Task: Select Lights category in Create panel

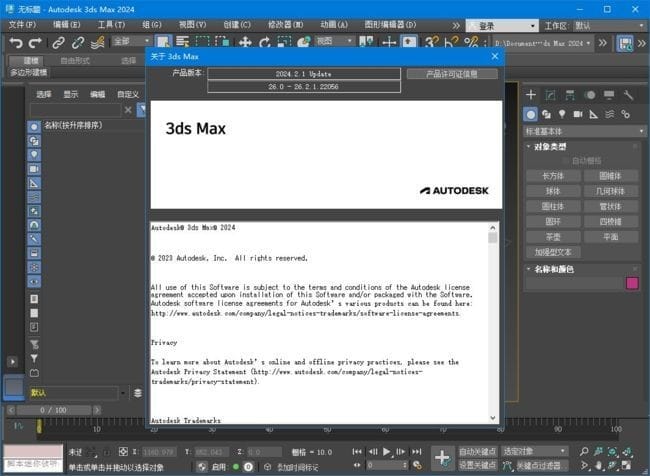Action: (x=562, y=114)
